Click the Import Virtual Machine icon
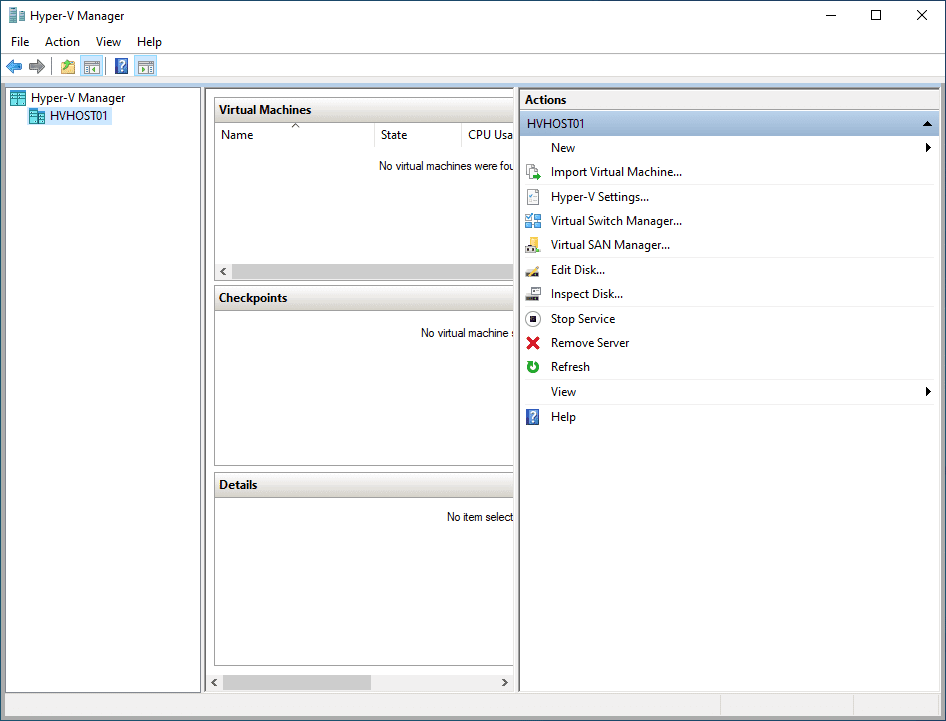The image size is (946, 721). pos(533,172)
